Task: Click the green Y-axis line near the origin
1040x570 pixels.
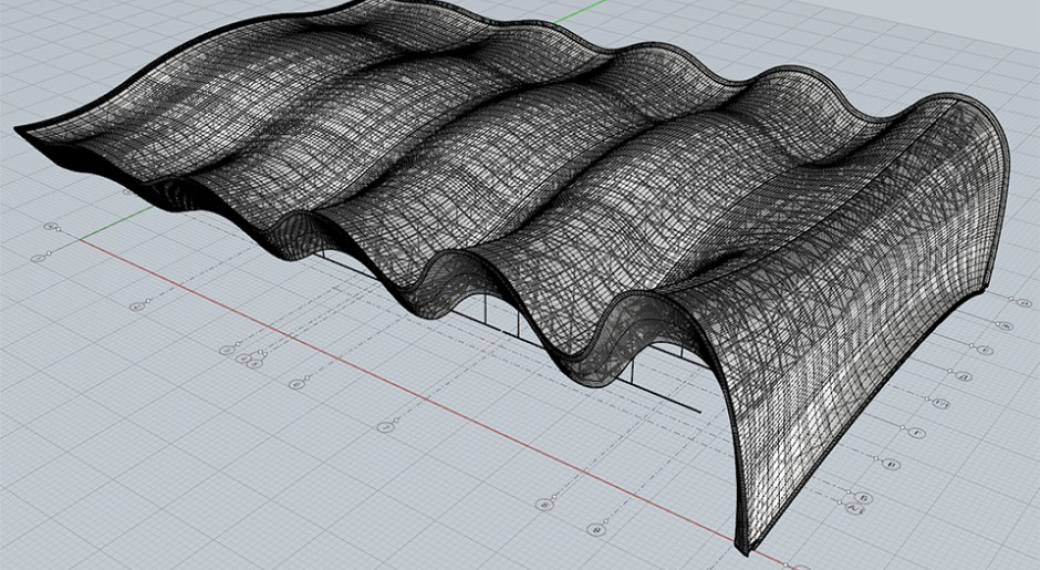Action: tap(117, 223)
